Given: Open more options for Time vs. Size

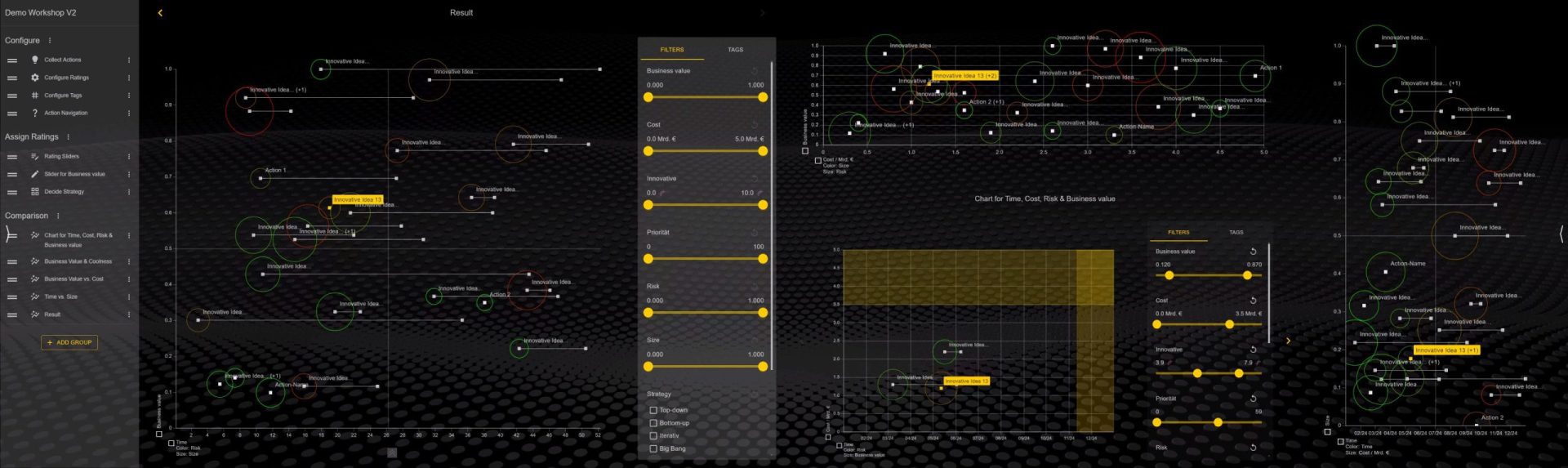Looking at the screenshot, I should [128, 296].
